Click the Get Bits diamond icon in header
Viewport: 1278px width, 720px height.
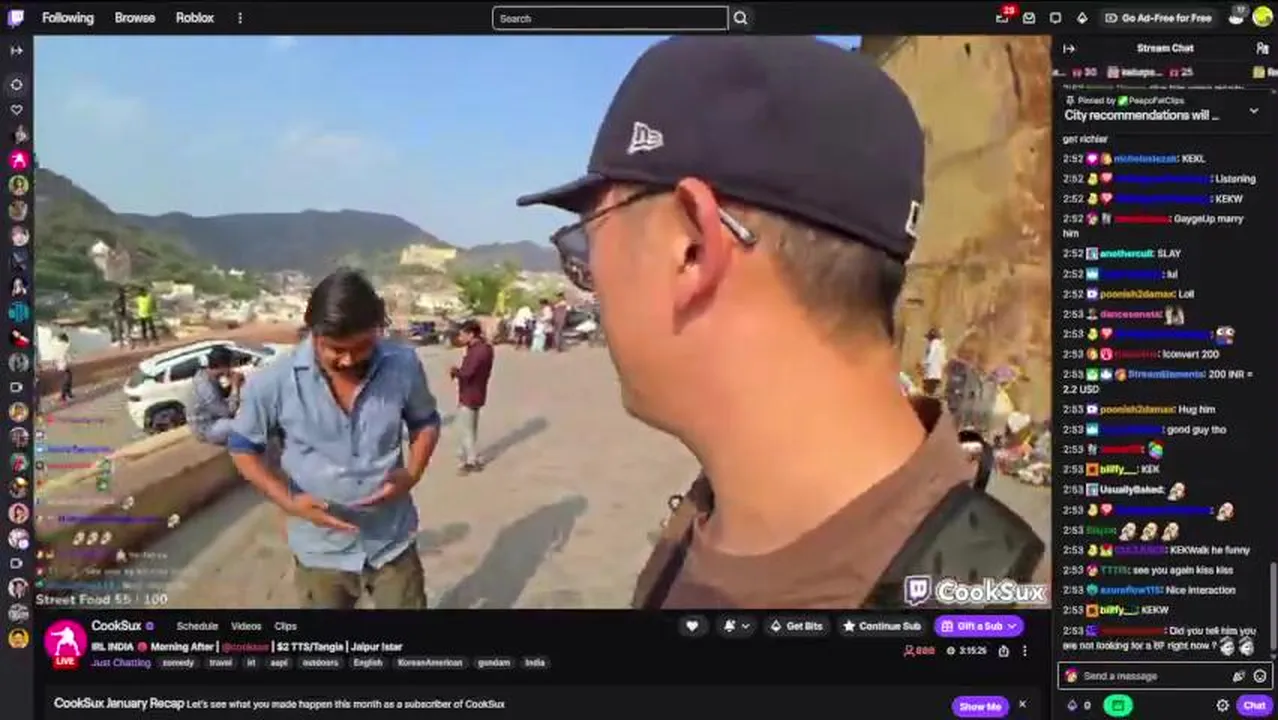click(1081, 18)
